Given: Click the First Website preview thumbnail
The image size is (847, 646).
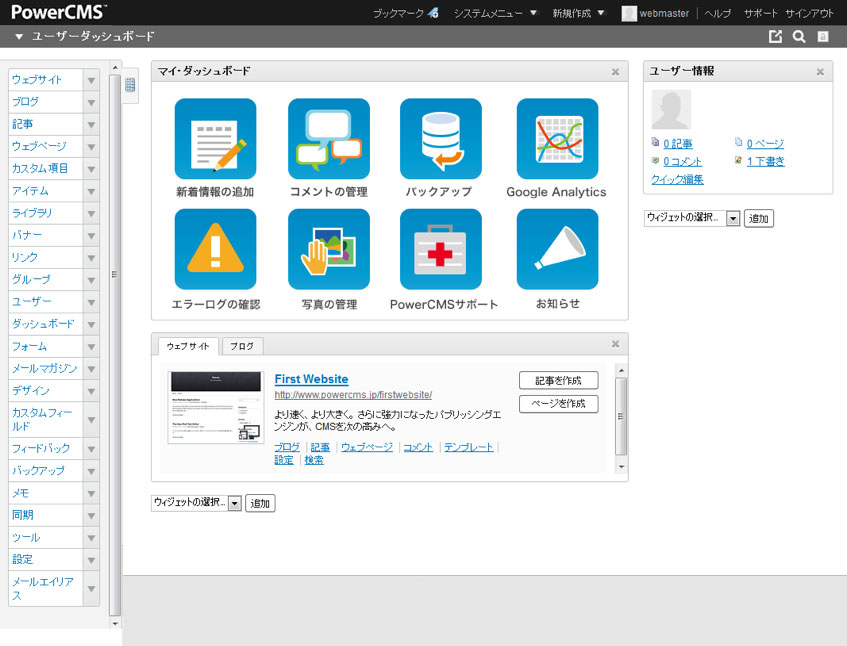Looking at the screenshot, I should (x=216, y=407).
